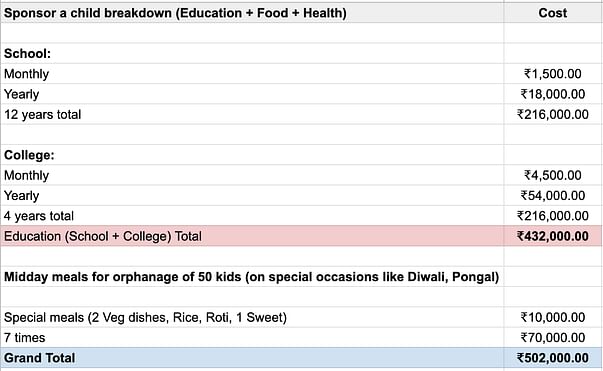Click the Special meals description cell
Image resolution: width=603 pixels, height=371 pixels.
pyautogui.click(x=252, y=318)
